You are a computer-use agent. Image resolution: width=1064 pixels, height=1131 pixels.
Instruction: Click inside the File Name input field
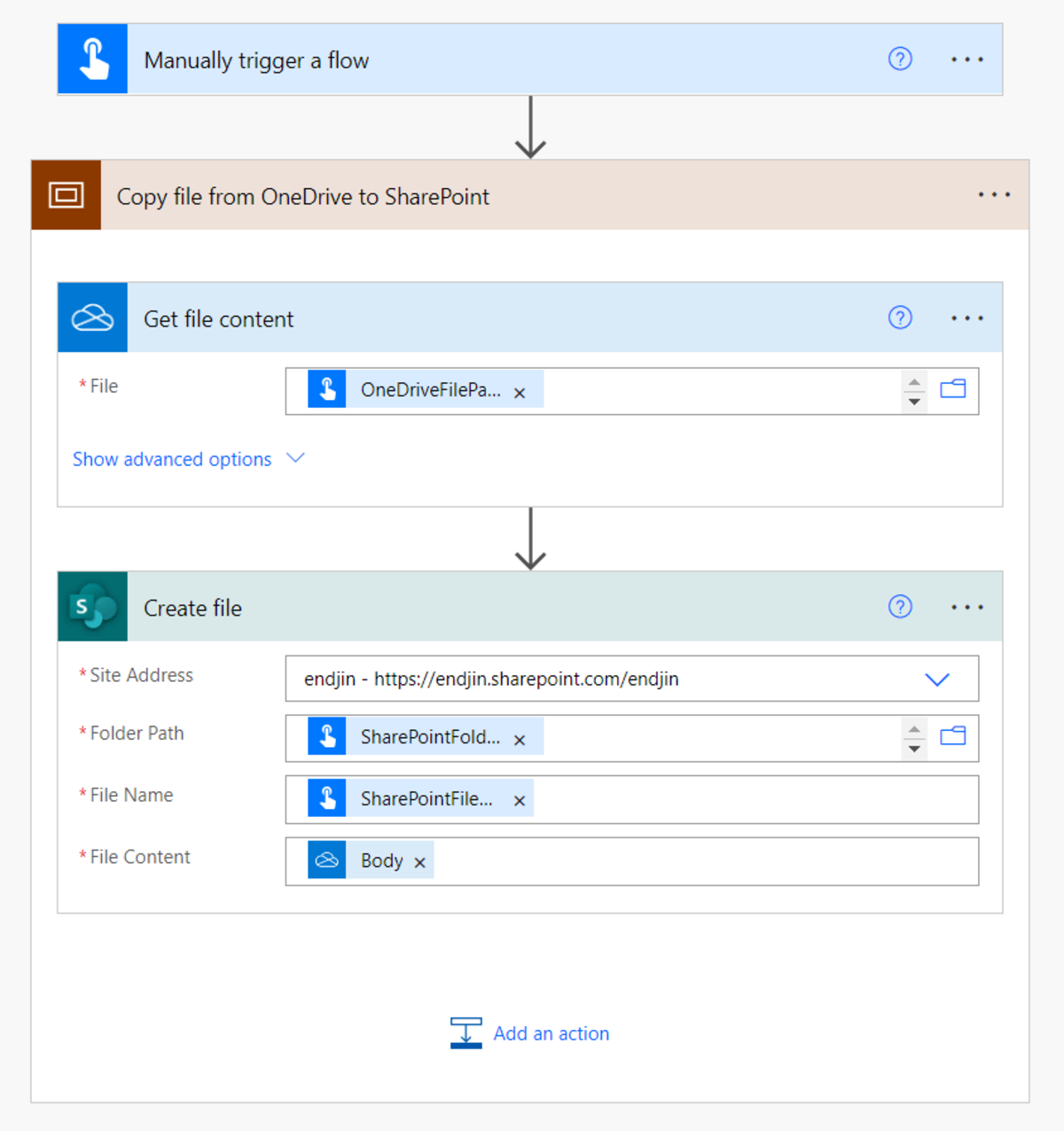click(632, 799)
